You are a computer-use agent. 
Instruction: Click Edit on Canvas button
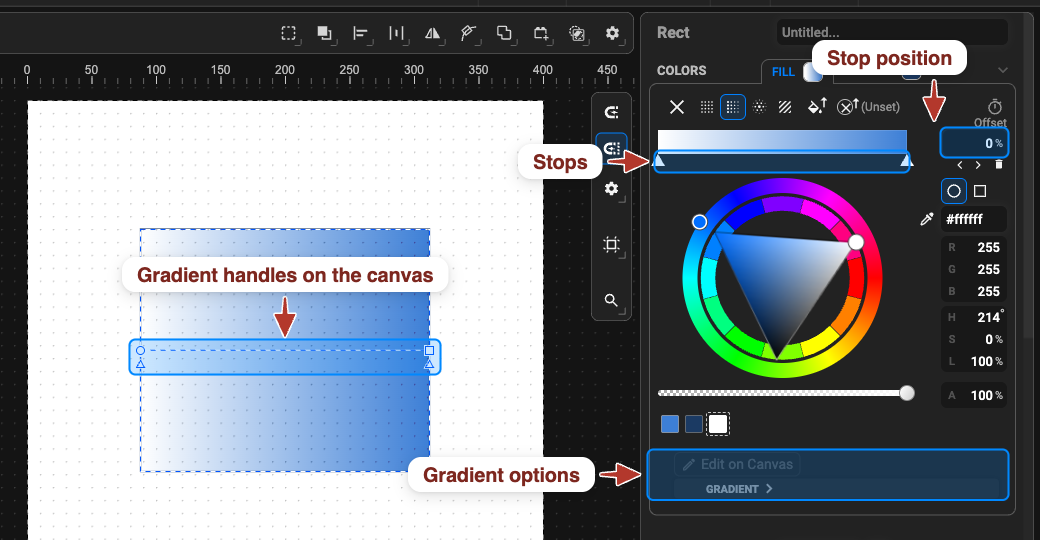[737, 464]
